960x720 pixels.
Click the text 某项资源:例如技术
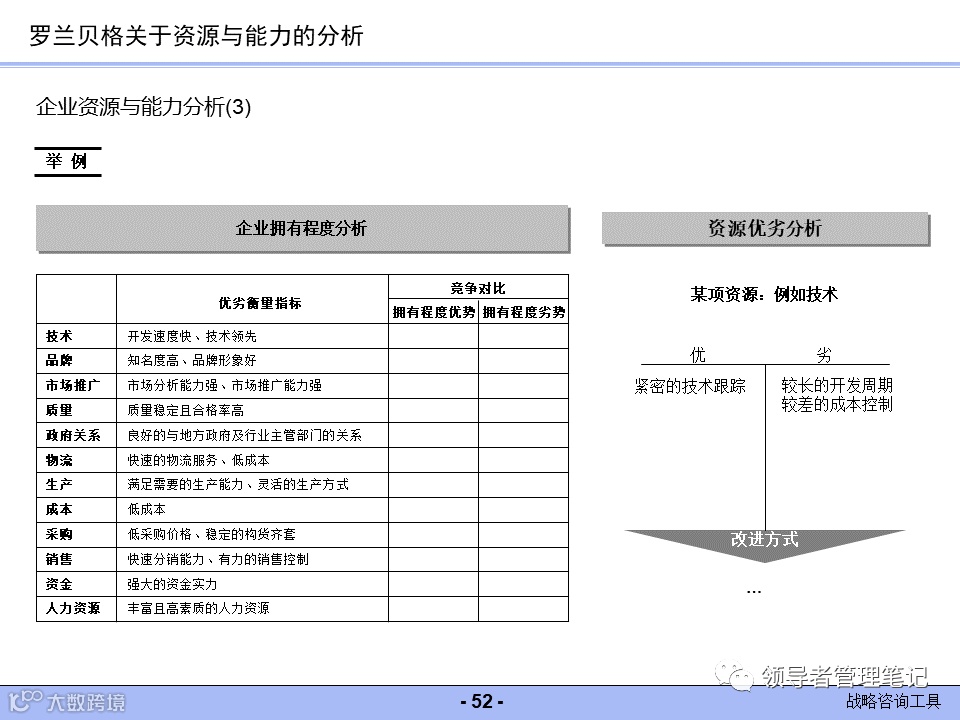pyautogui.click(x=764, y=294)
